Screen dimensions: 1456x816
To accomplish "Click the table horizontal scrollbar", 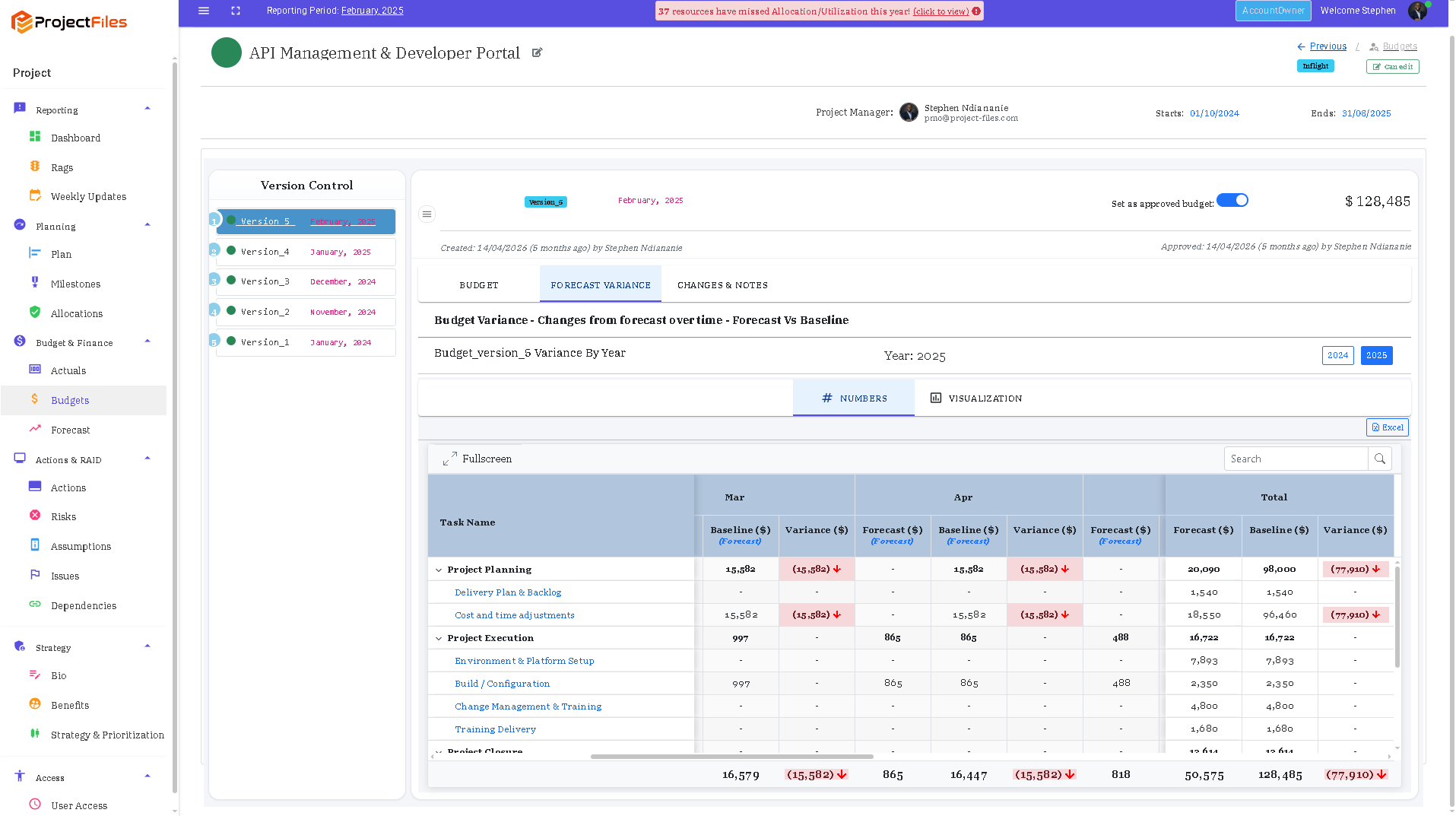I will point(731,757).
